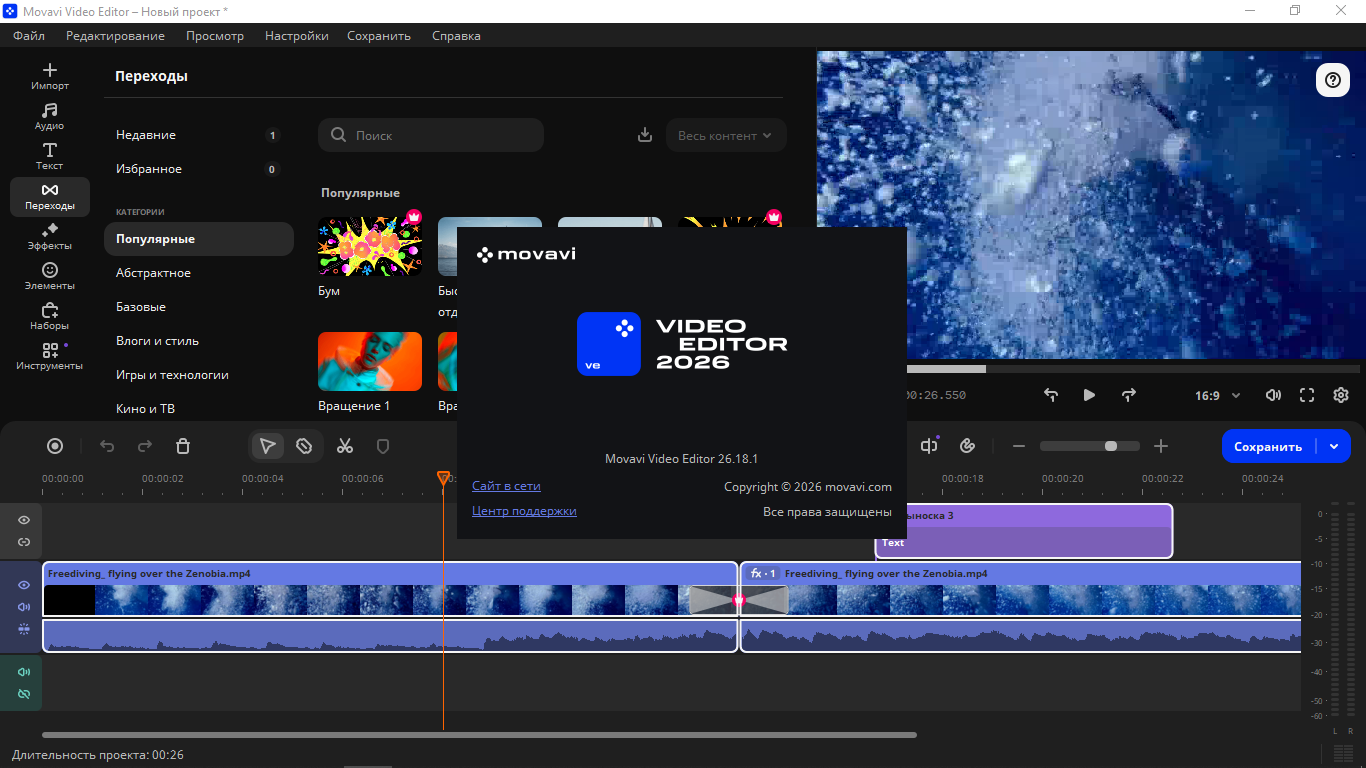This screenshot has height=768, width=1366.
Task: Click the audio detach icon on timeline toolbar
Action: pos(929,446)
